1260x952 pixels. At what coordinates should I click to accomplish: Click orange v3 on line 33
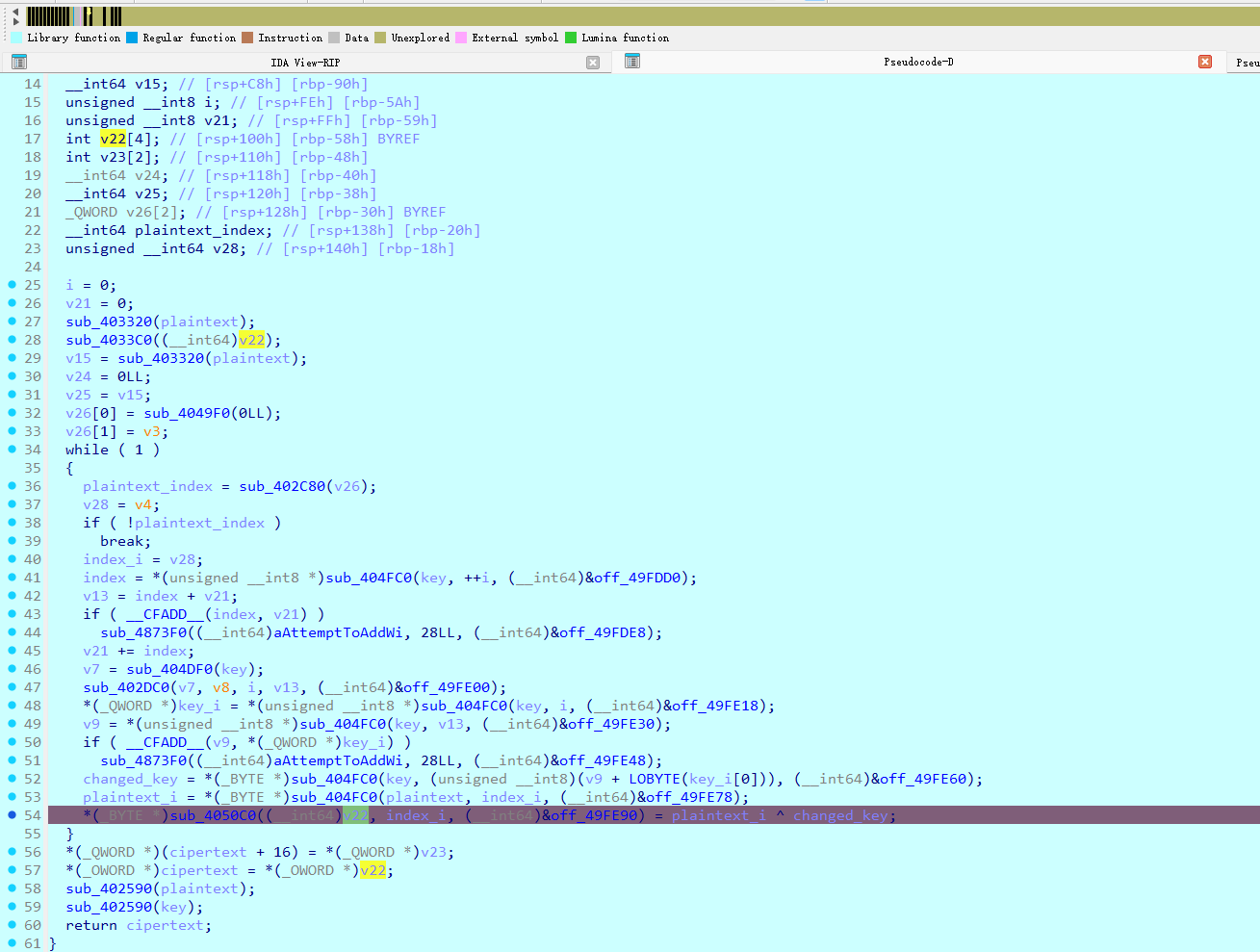[x=152, y=431]
